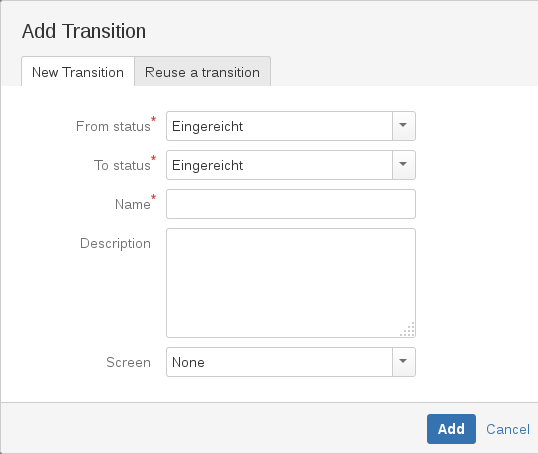Click the blue Add button
The image size is (538, 454).
pos(451,429)
